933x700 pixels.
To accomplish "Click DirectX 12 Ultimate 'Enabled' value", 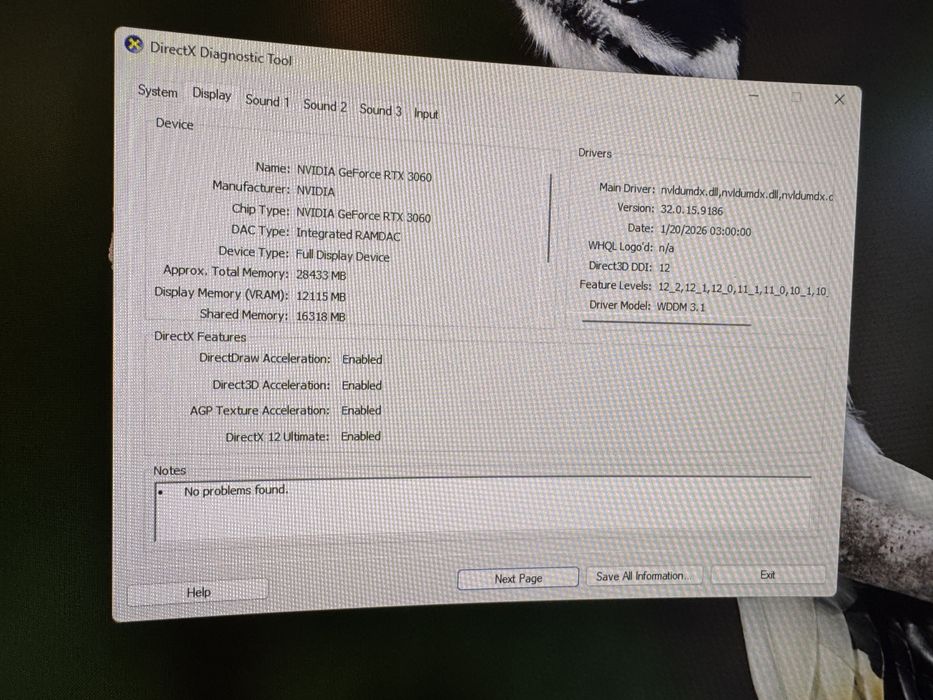I will (x=361, y=436).
